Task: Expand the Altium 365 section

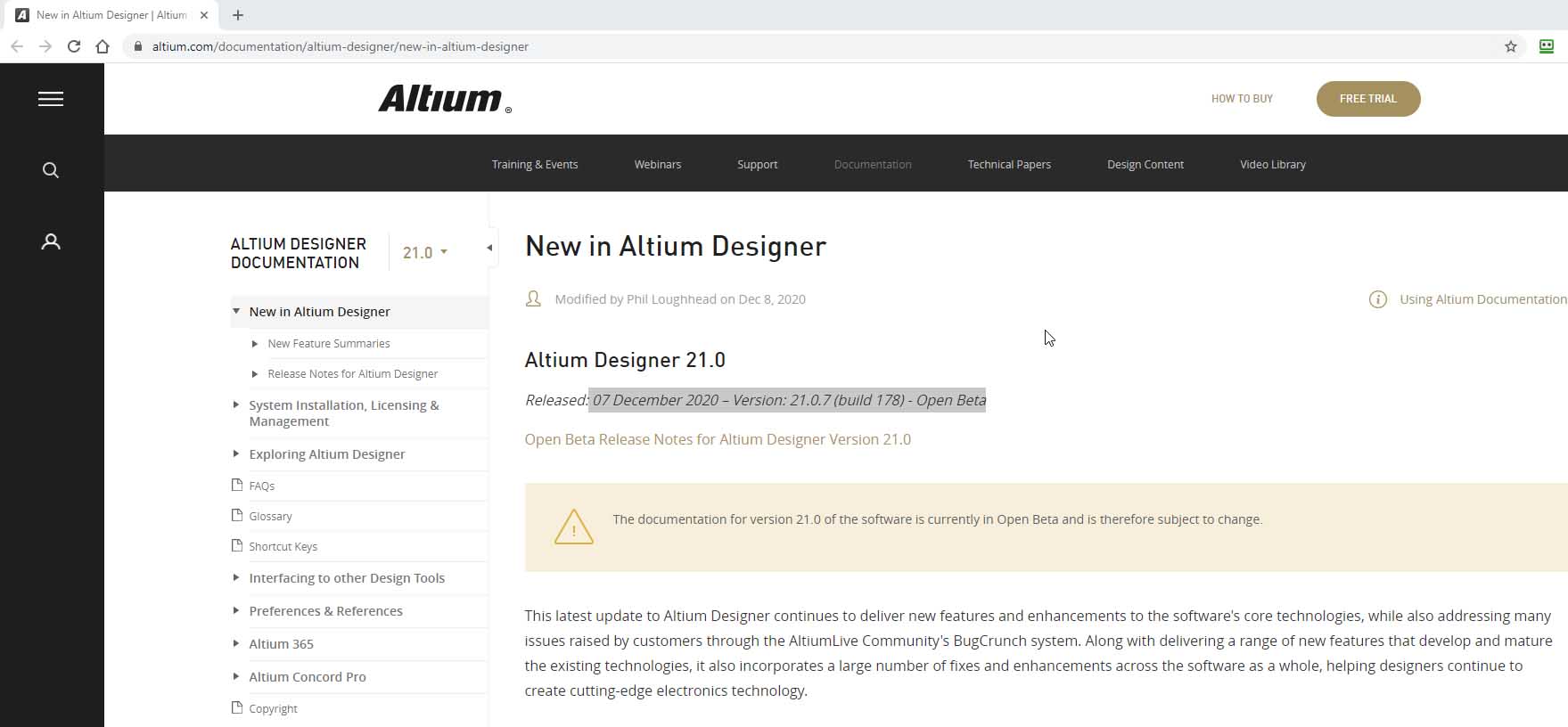Action: 236,643
